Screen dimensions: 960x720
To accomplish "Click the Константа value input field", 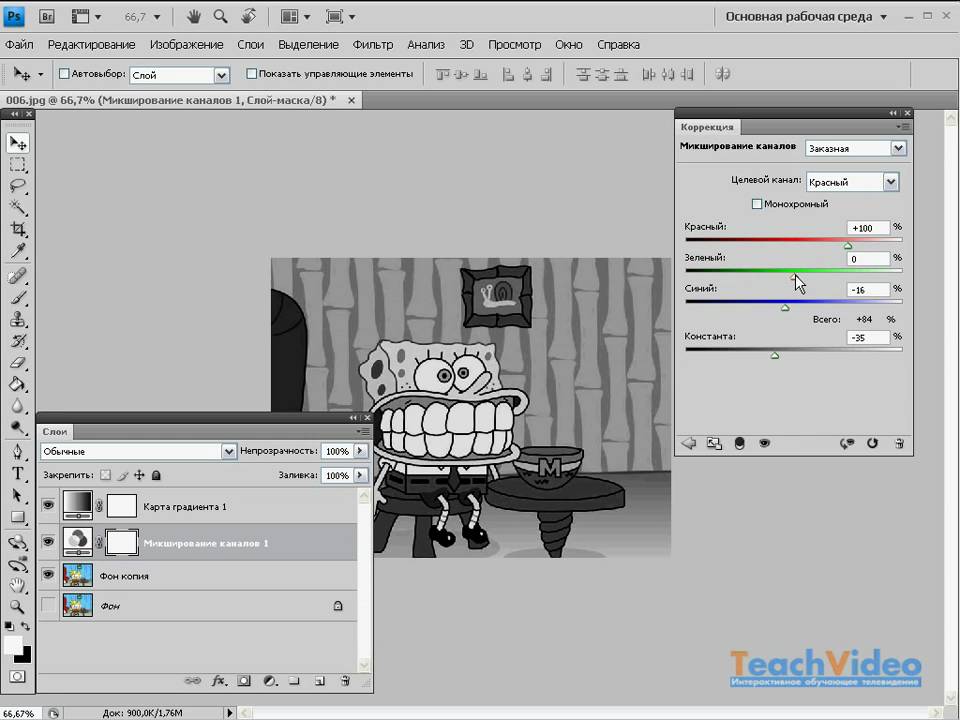I will click(x=866, y=338).
